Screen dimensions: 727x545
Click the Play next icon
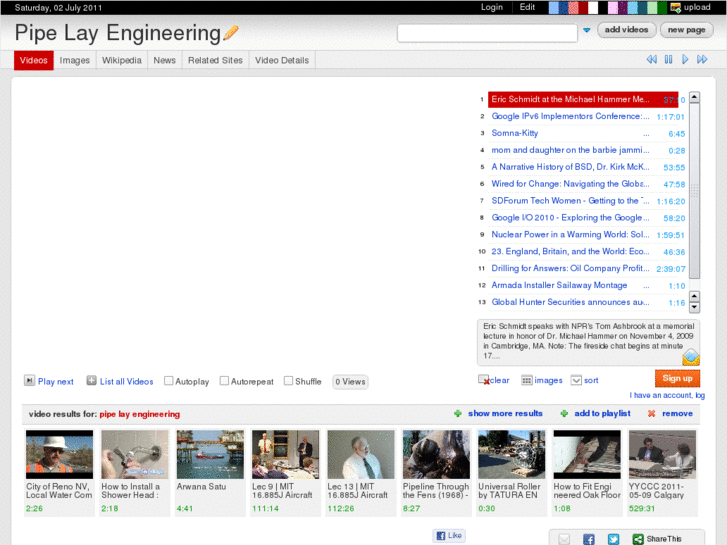click(29, 381)
